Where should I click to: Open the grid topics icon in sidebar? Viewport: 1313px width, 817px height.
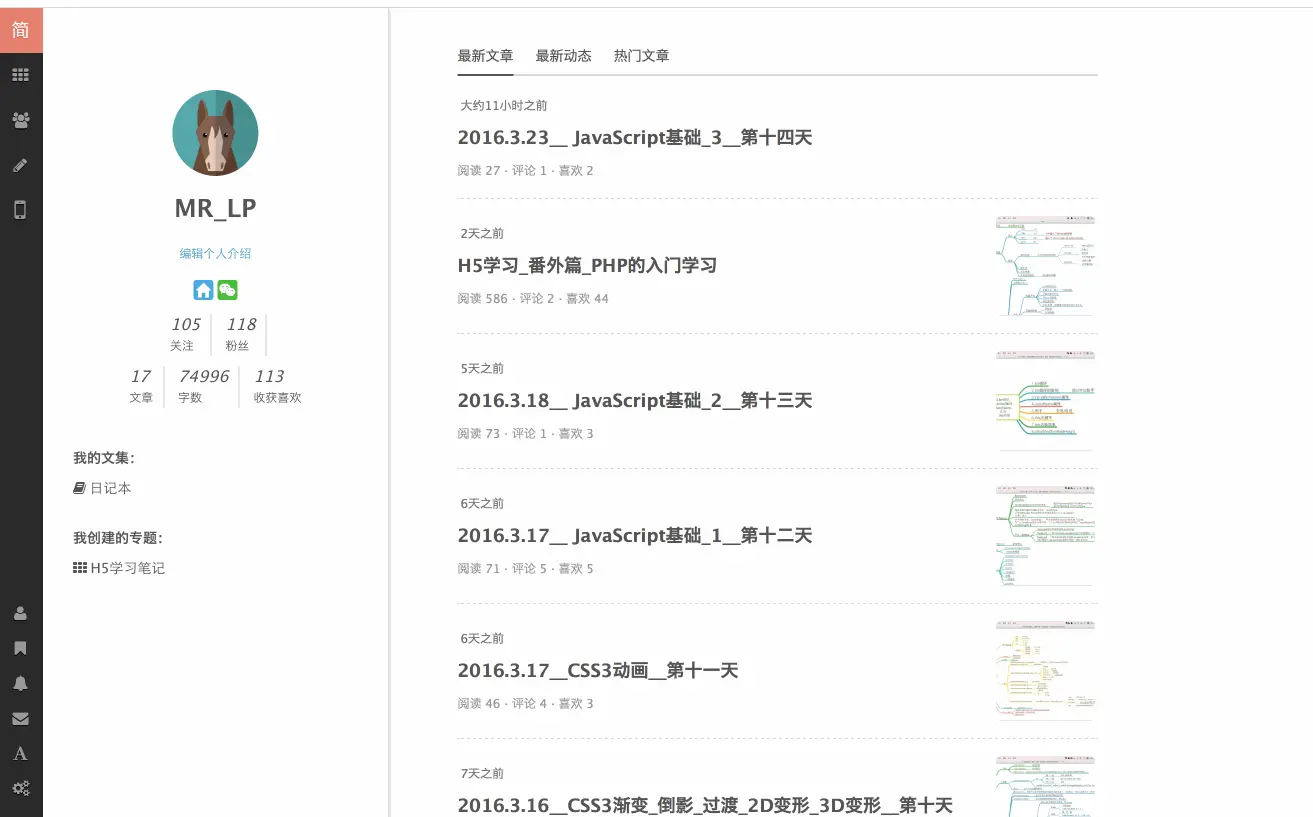21,75
